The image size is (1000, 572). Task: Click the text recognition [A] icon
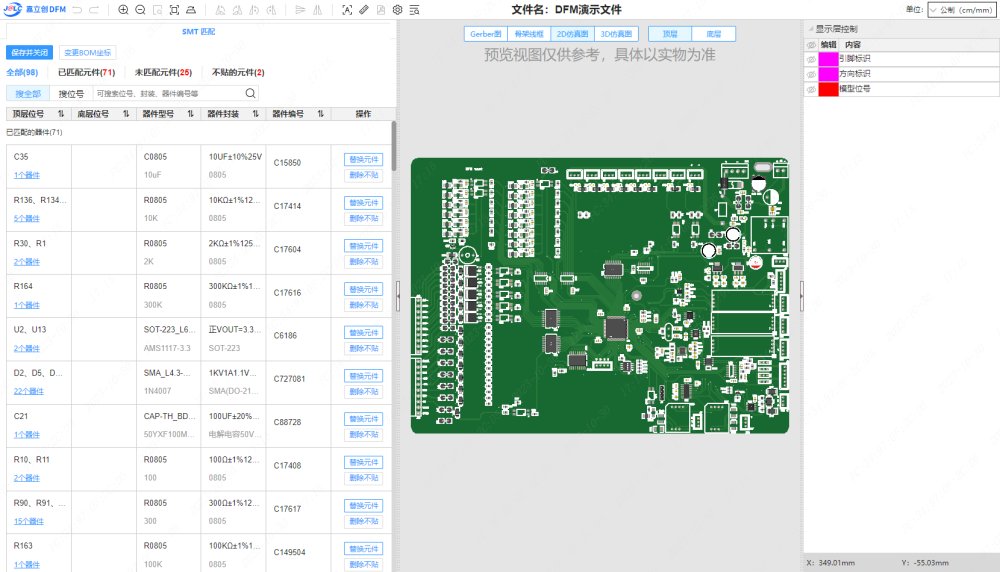click(347, 10)
